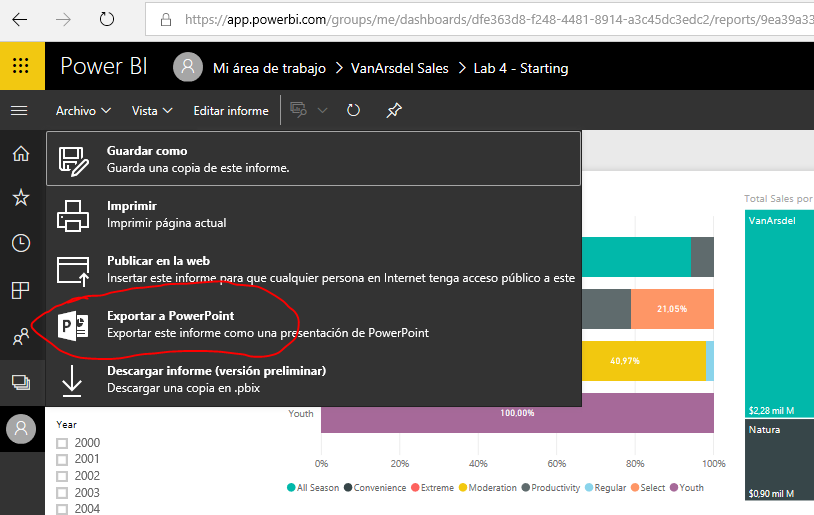Select Descargar informe (versión preliminar)

(314, 380)
